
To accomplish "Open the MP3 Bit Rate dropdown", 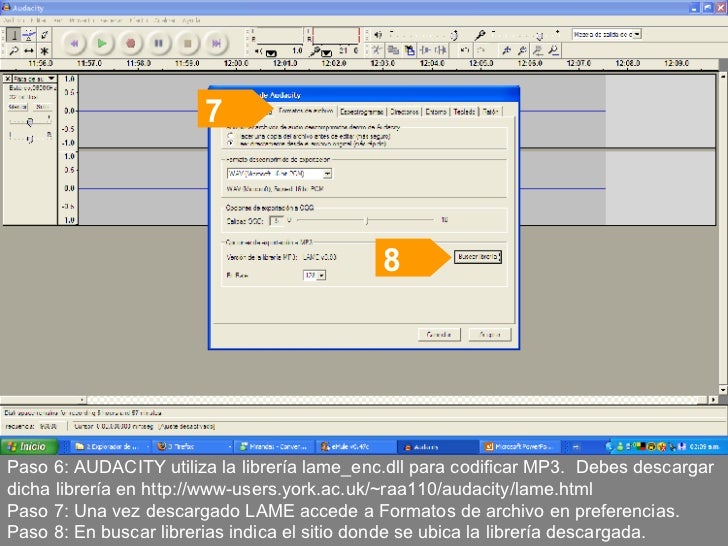I will [314, 275].
